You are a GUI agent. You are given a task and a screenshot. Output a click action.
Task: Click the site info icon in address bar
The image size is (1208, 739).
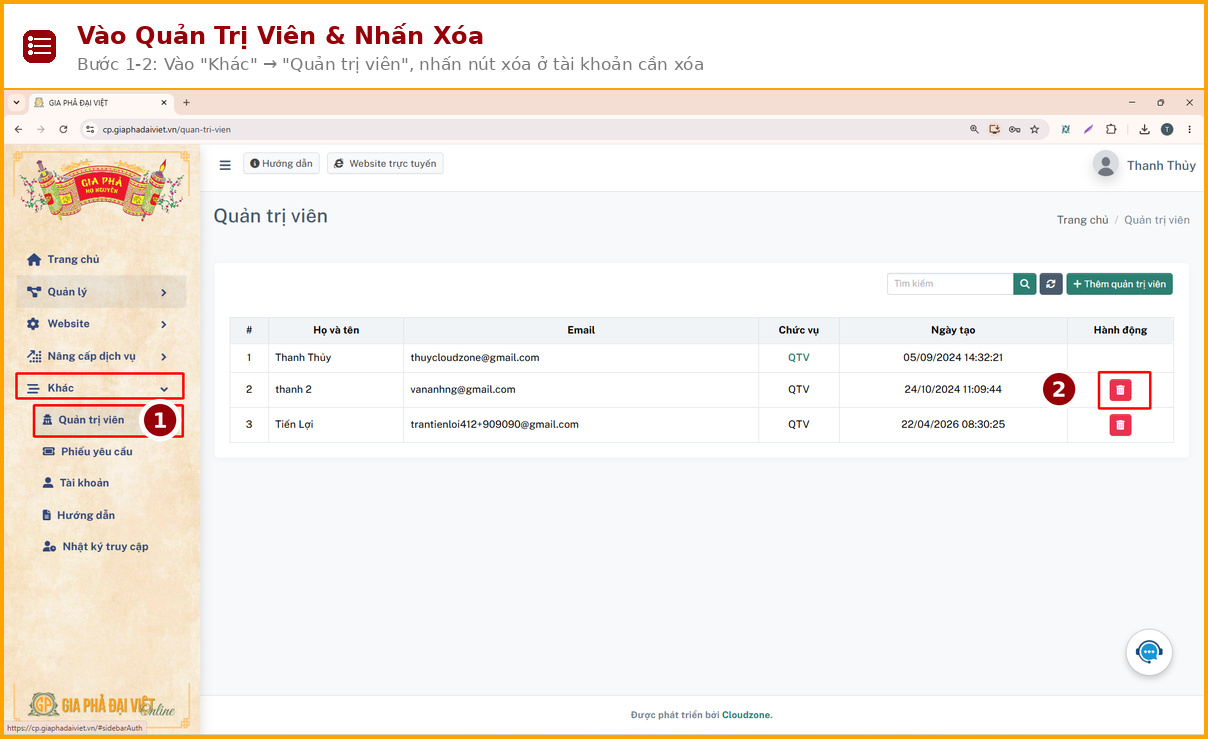[x=90, y=129]
